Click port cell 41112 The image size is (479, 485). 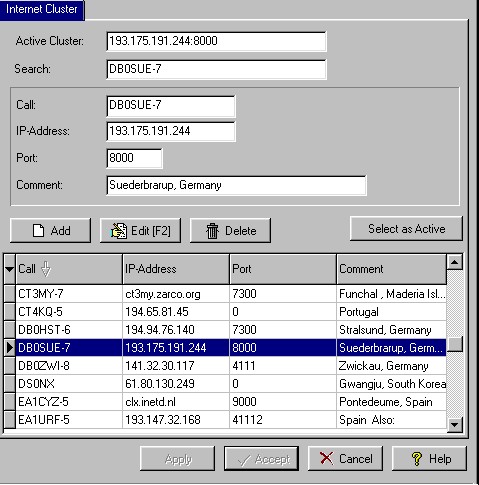click(x=283, y=420)
